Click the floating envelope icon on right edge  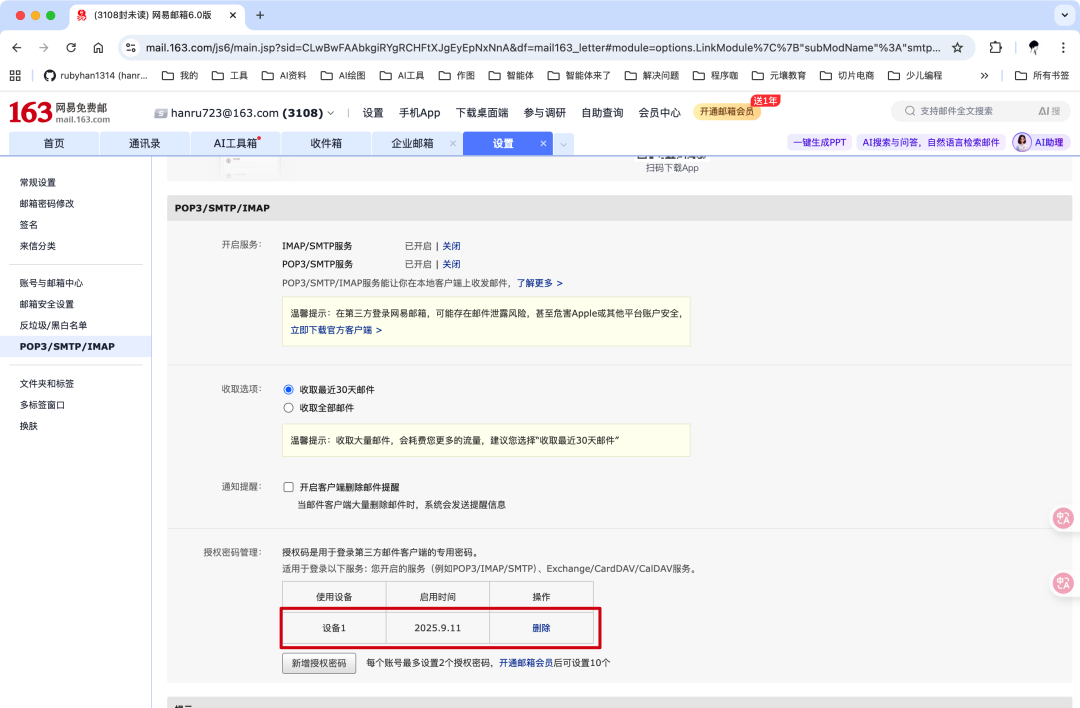[x=1063, y=517]
